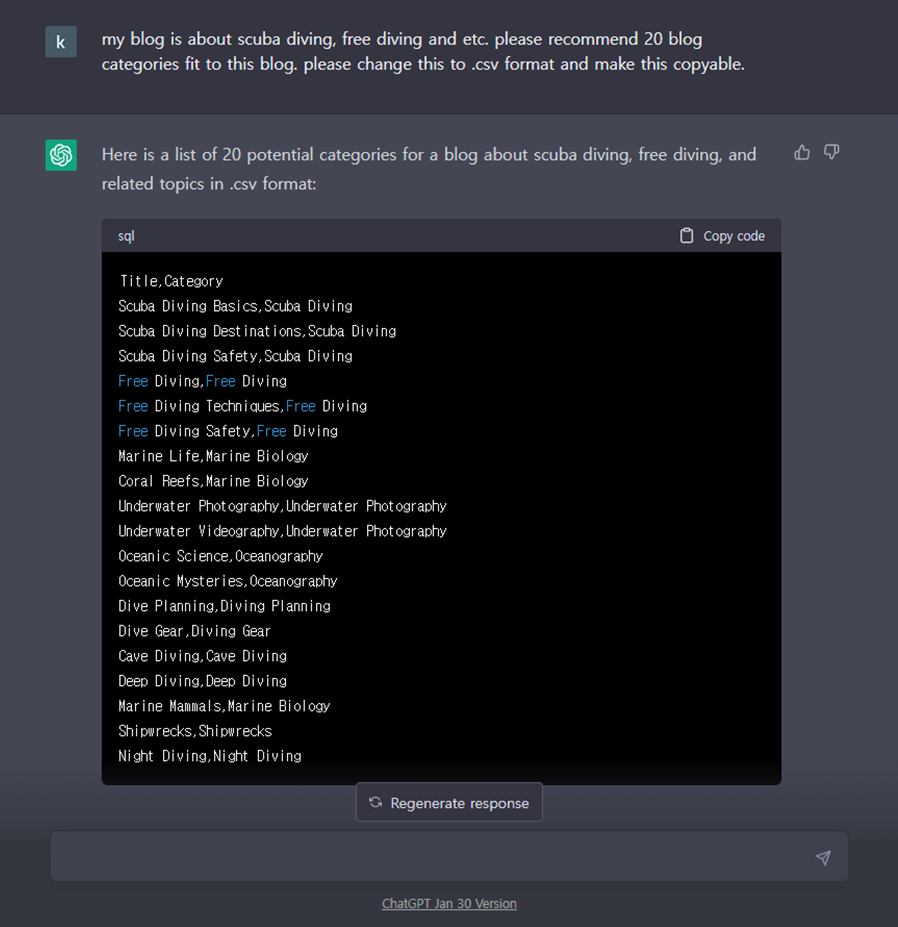The image size is (898, 927).
Task: Click the line Marine Life,Marine Biology
Action: (213, 456)
